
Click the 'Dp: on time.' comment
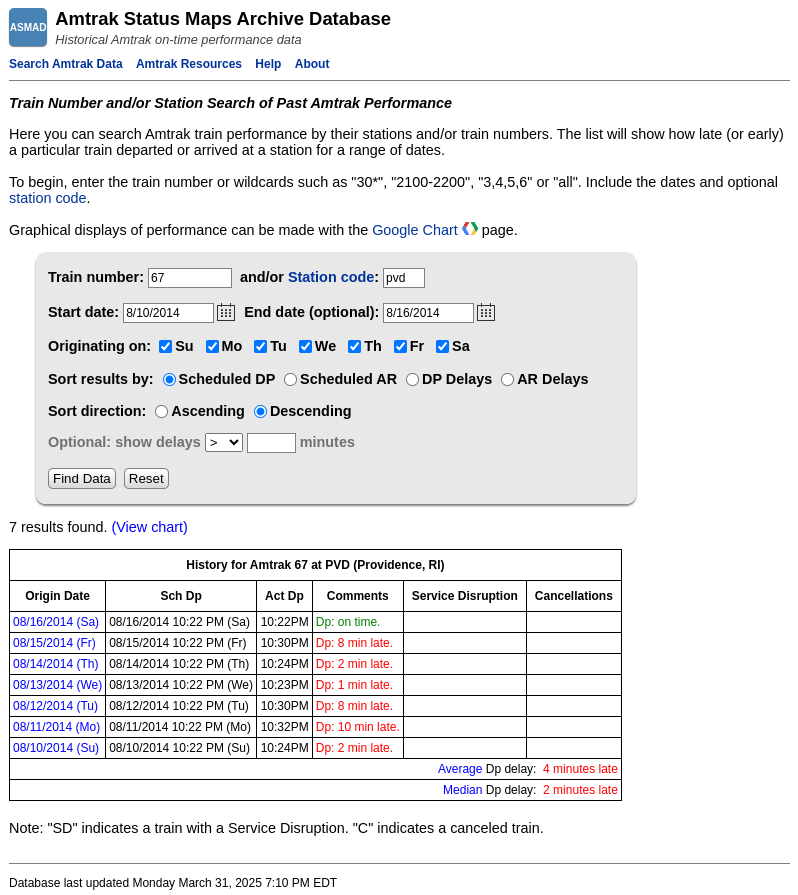348,622
